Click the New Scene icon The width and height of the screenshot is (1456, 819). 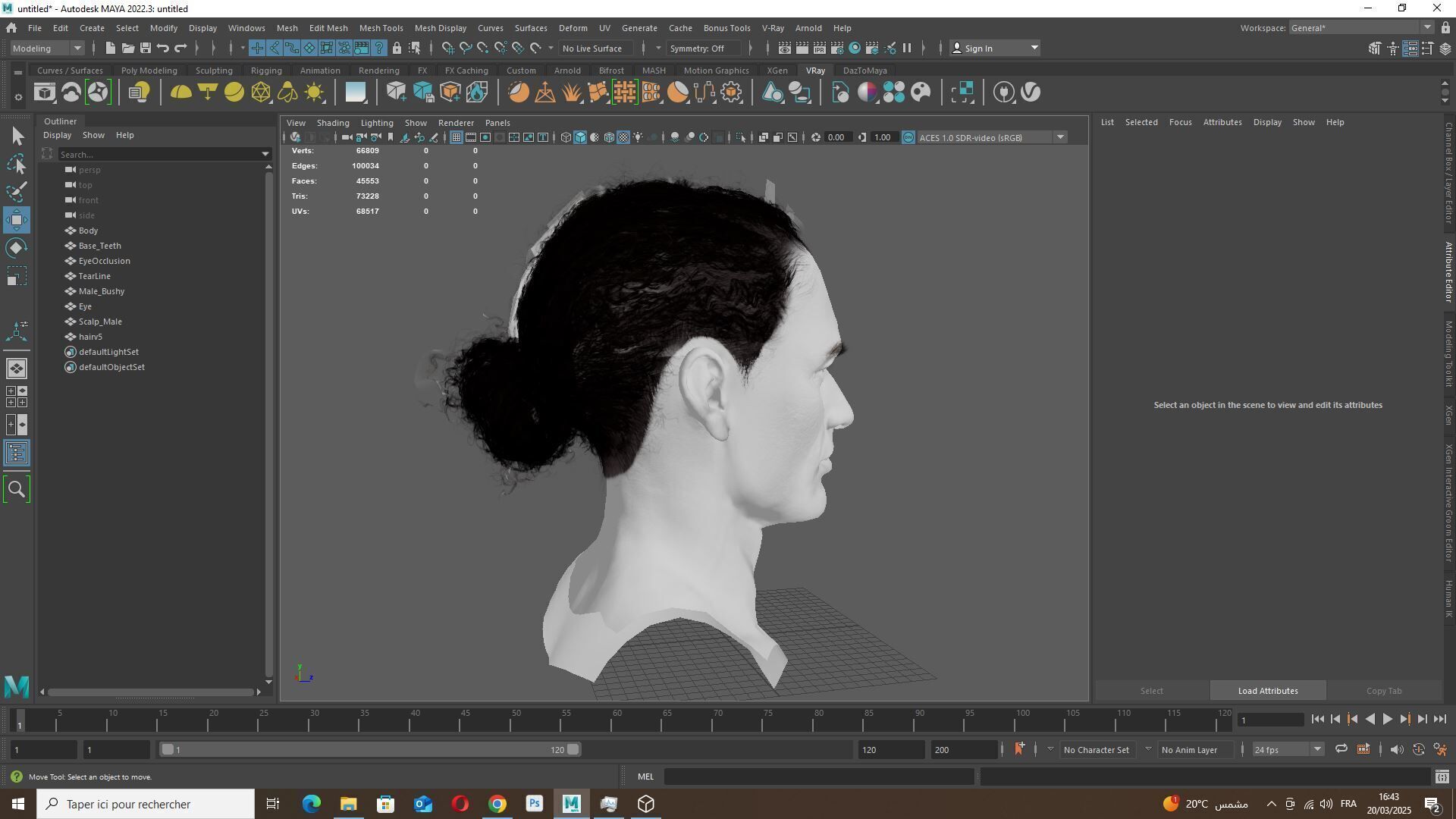pos(110,48)
